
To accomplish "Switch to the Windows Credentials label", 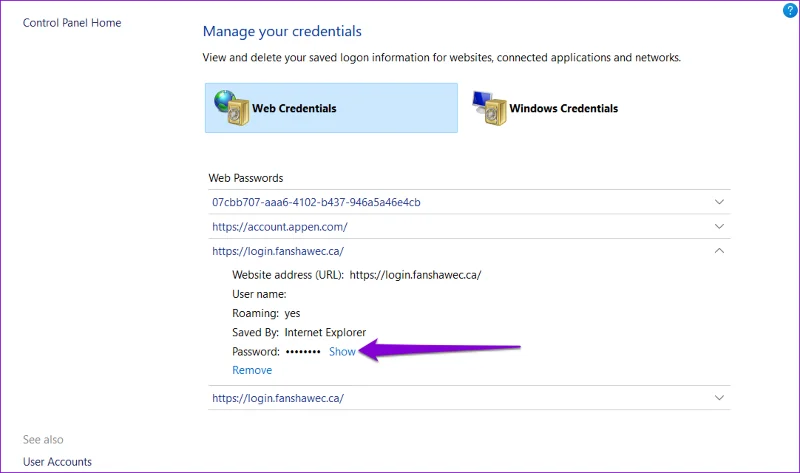I will tap(564, 108).
